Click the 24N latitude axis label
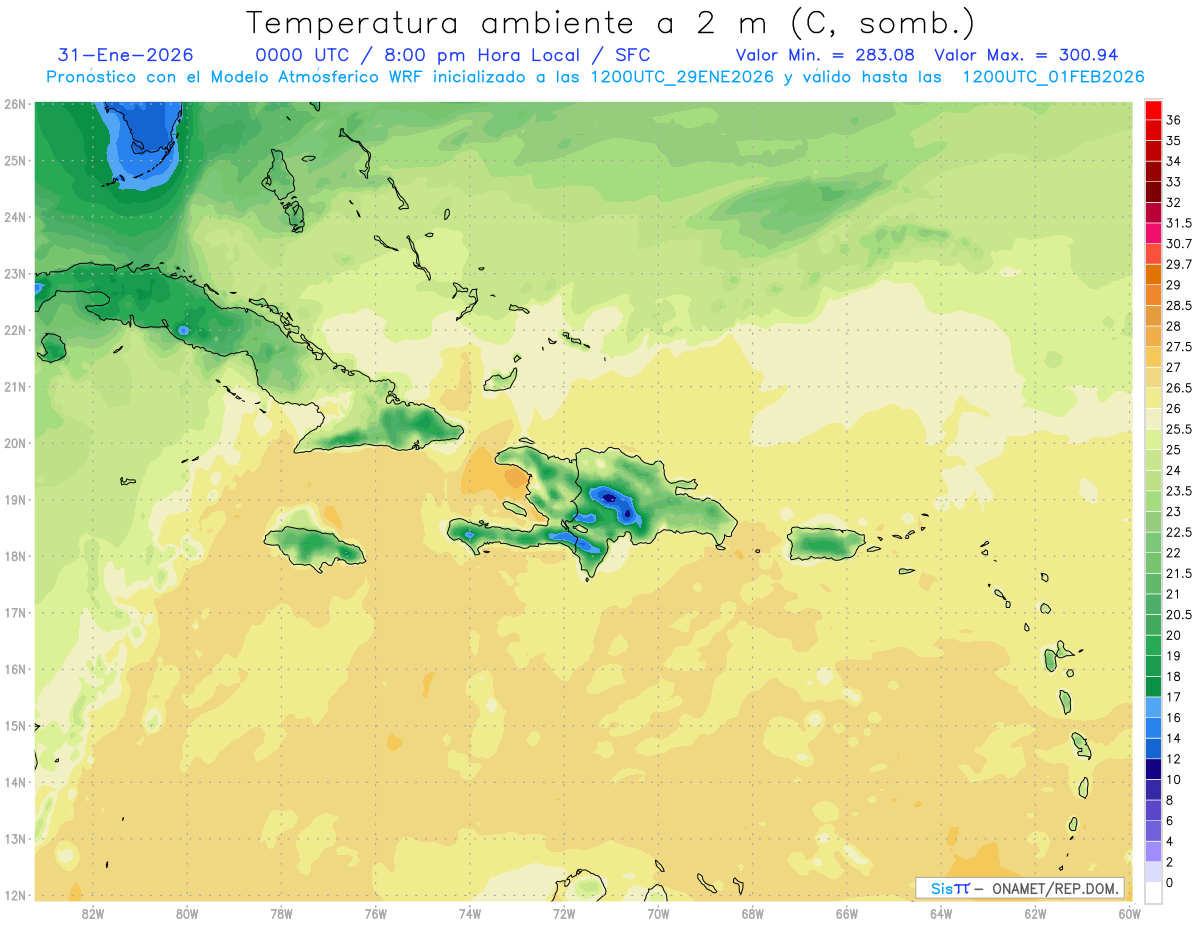The image size is (1200, 927). (x=14, y=217)
